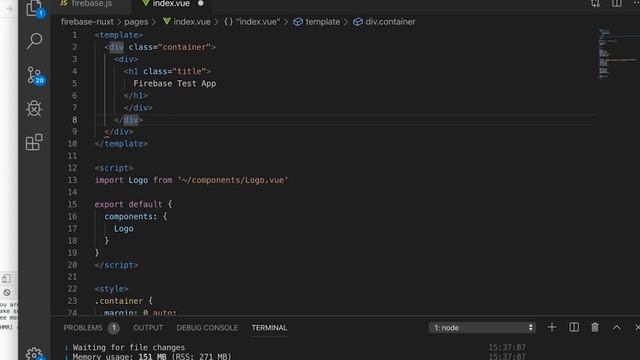This screenshot has height=360, width=640.
Task: Open the Manage gear icon
Action: (34, 353)
